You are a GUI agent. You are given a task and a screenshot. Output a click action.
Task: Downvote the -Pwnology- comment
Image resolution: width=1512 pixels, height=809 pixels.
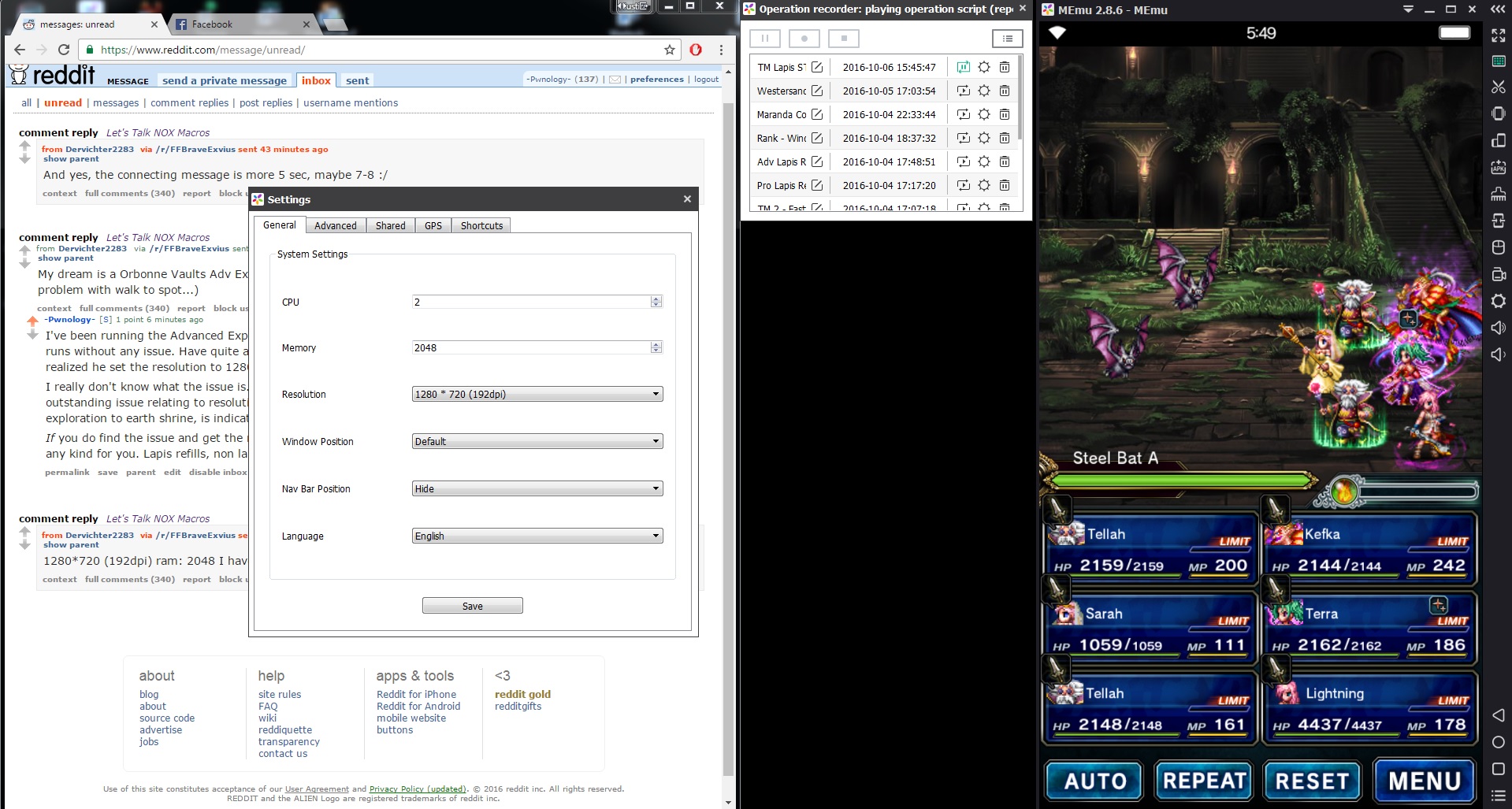[x=32, y=334]
